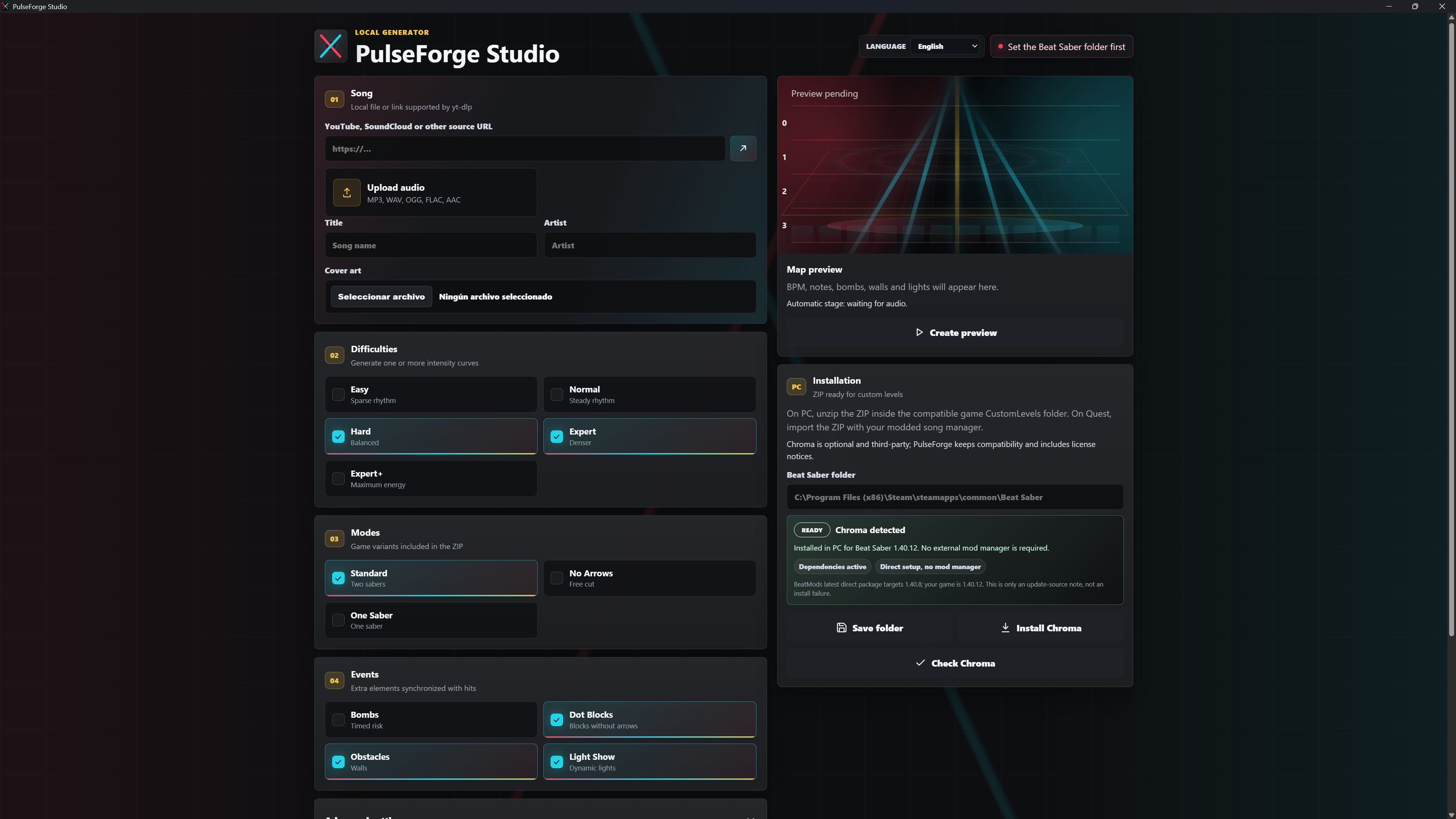Click the red status dot in the header
Image resolution: width=1456 pixels, height=819 pixels.
coord(1001,46)
